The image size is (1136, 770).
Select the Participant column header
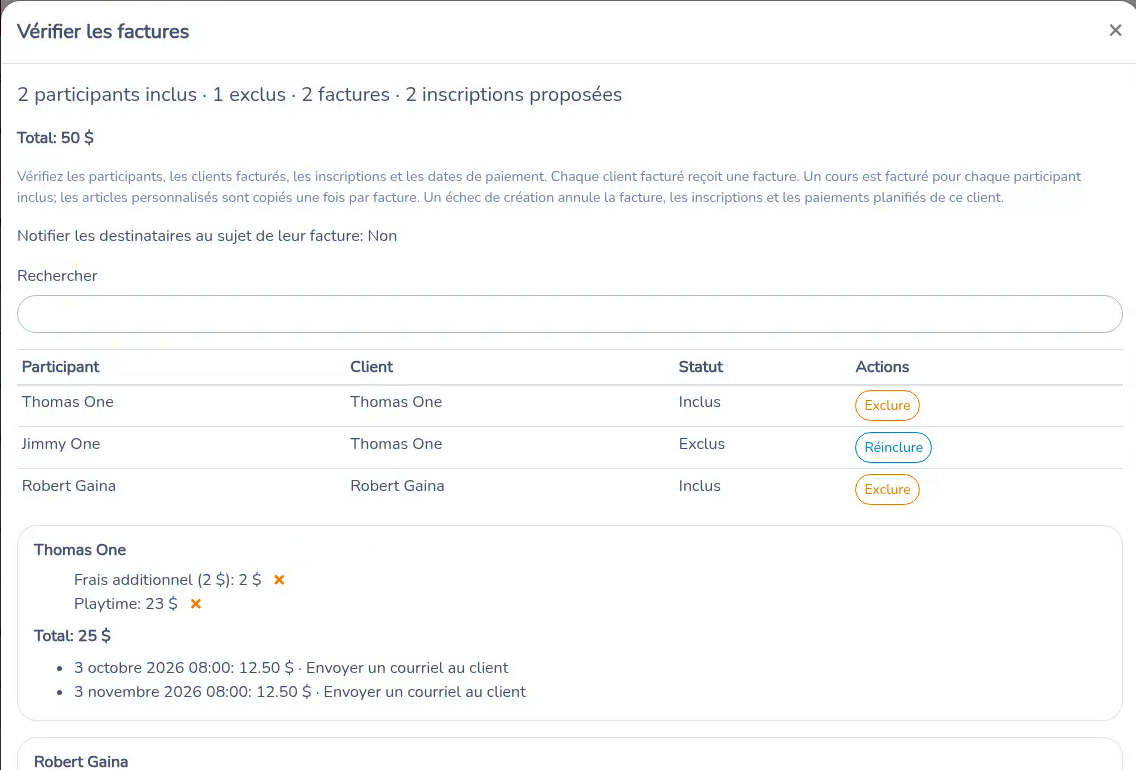pos(60,367)
